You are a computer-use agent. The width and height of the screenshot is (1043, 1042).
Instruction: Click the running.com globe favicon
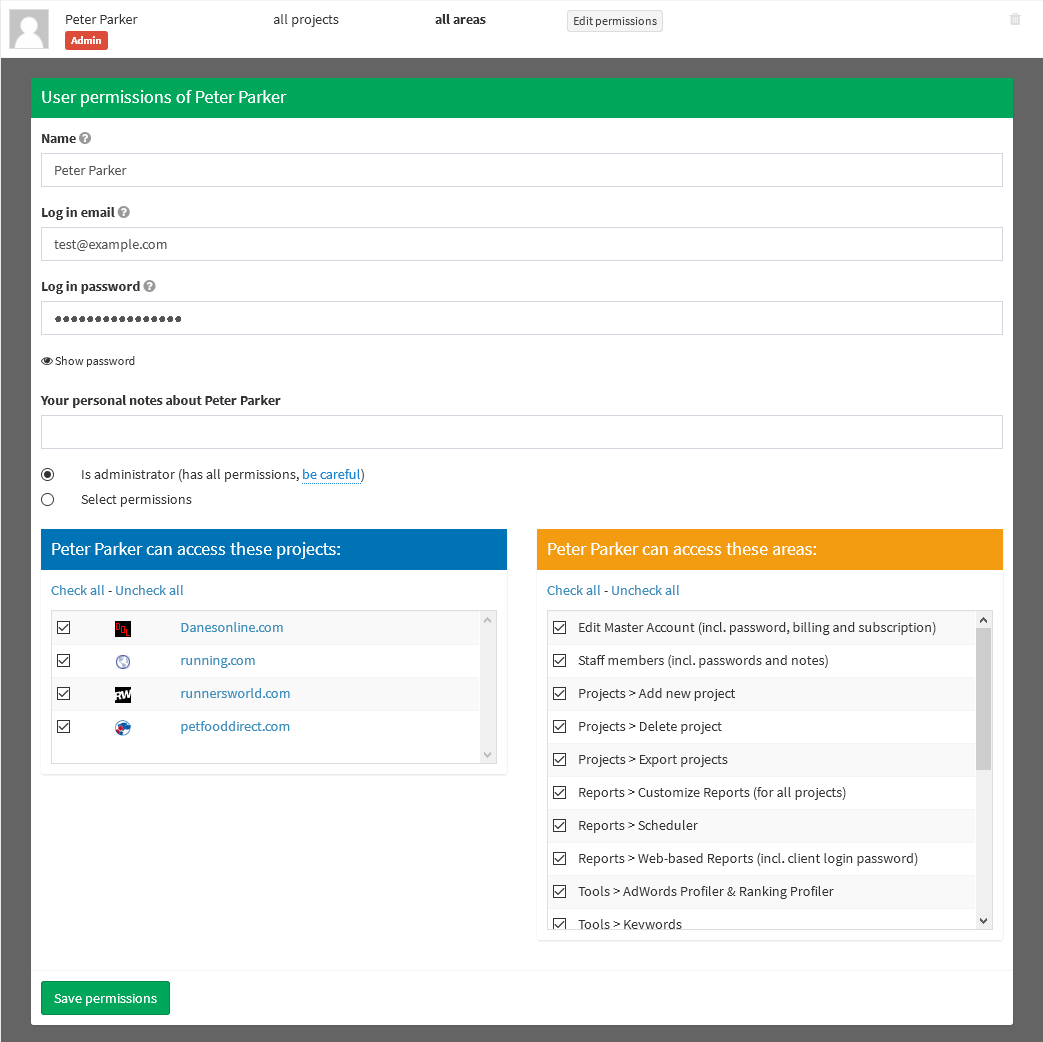(122, 661)
